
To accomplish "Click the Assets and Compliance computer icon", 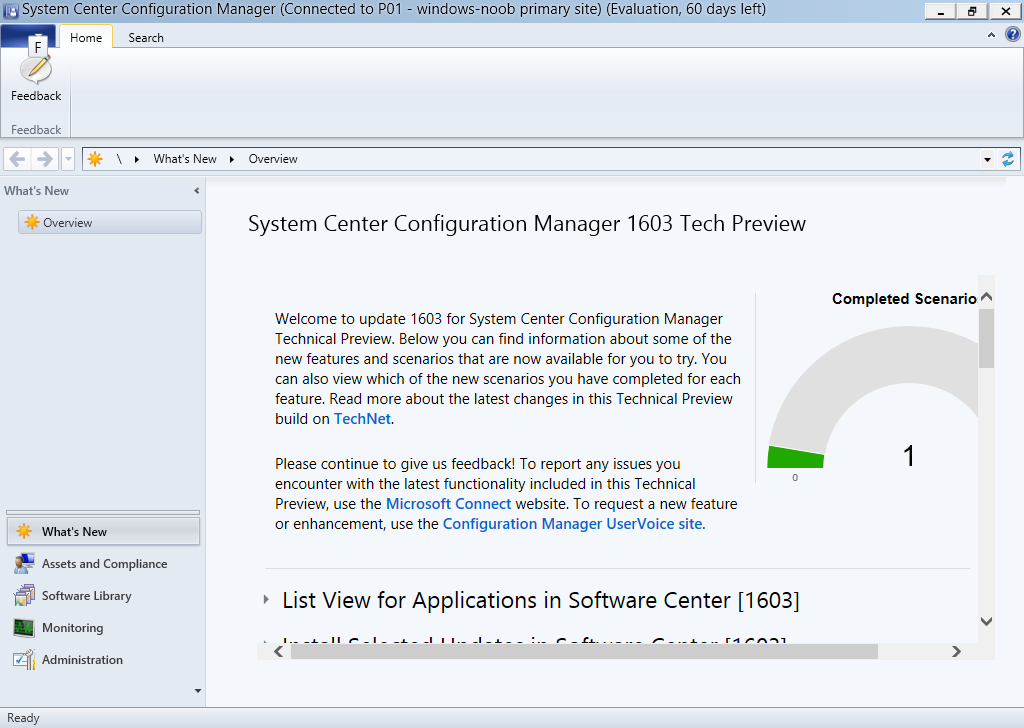I will point(24,563).
